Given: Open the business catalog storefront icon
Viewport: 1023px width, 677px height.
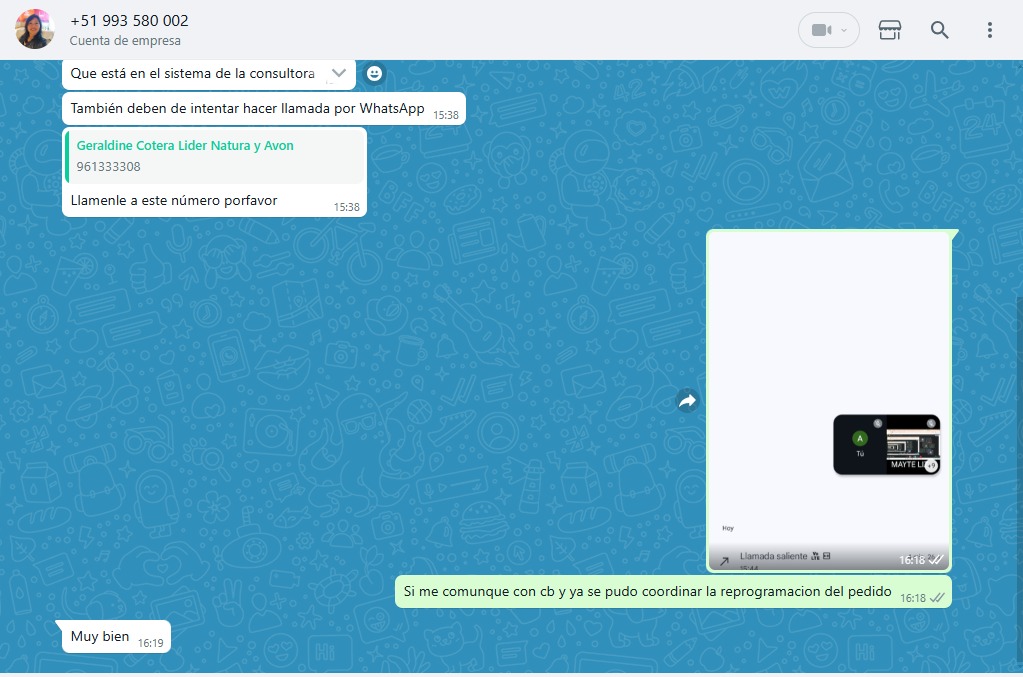Looking at the screenshot, I should pos(889,30).
